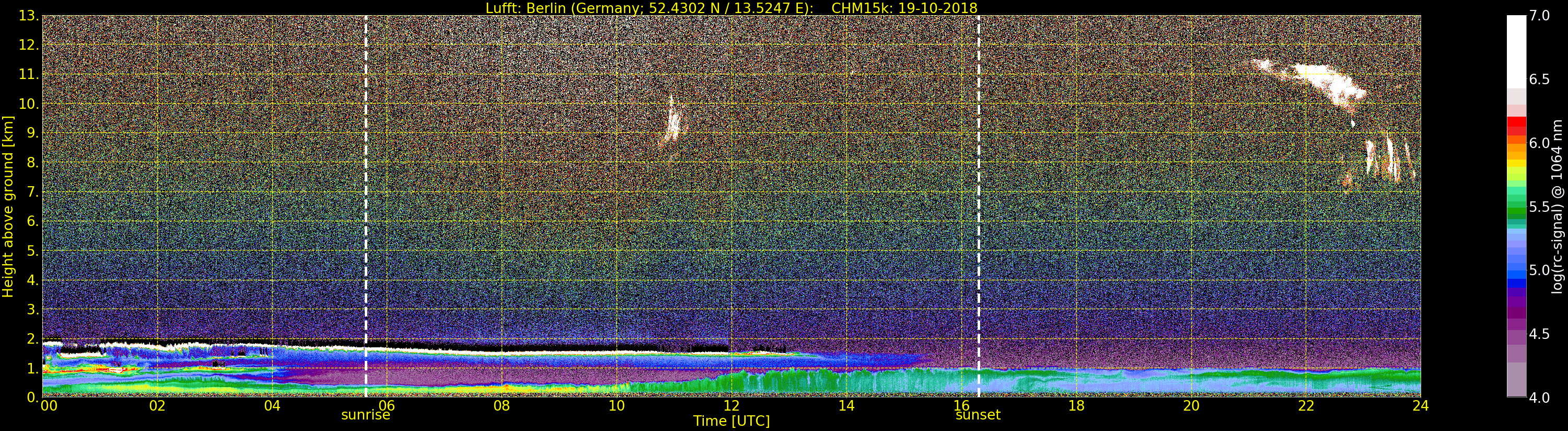
Task: Click the "16" time tick label
Action: 961,406
